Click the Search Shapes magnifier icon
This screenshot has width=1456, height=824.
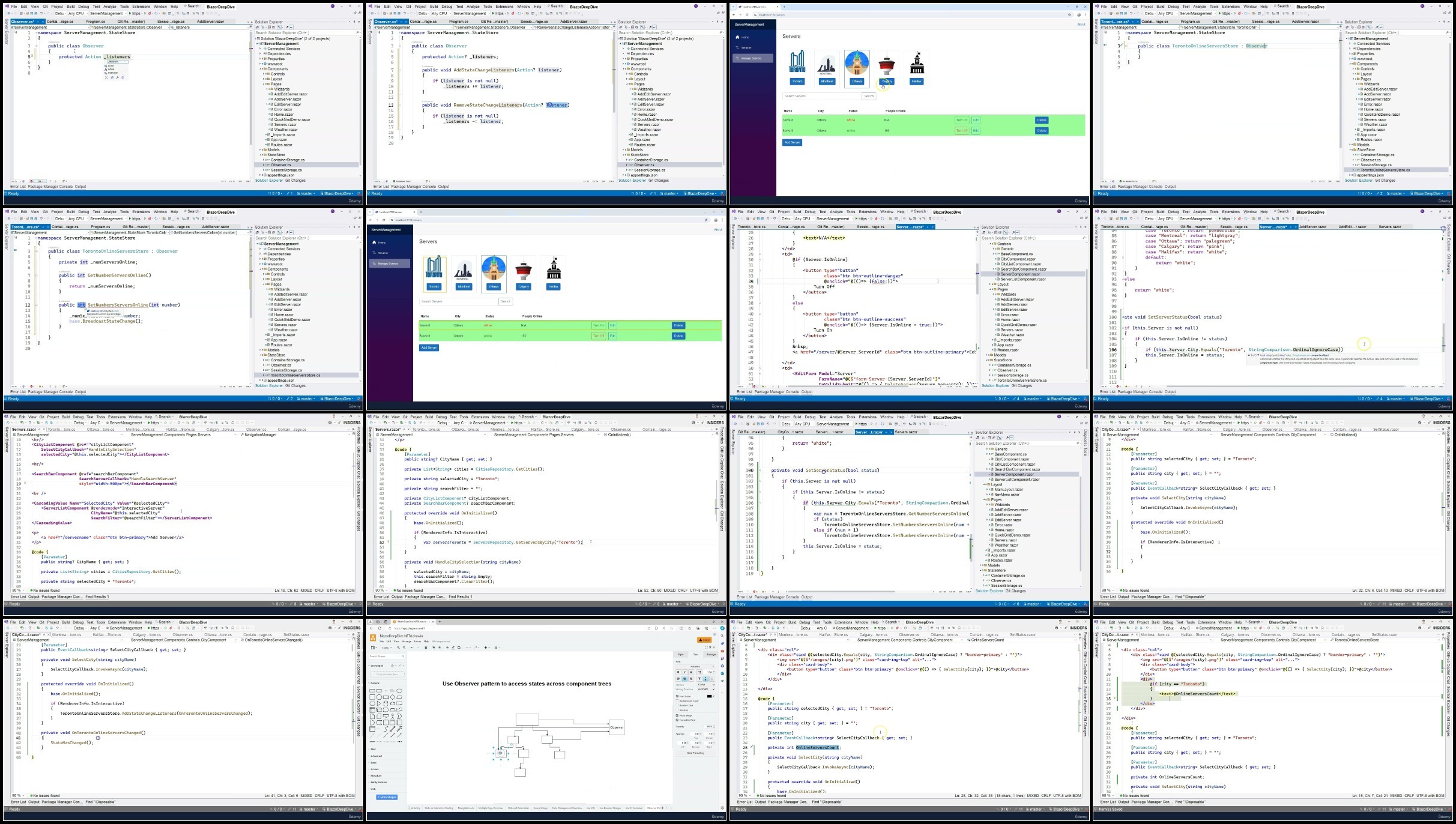click(x=403, y=656)
